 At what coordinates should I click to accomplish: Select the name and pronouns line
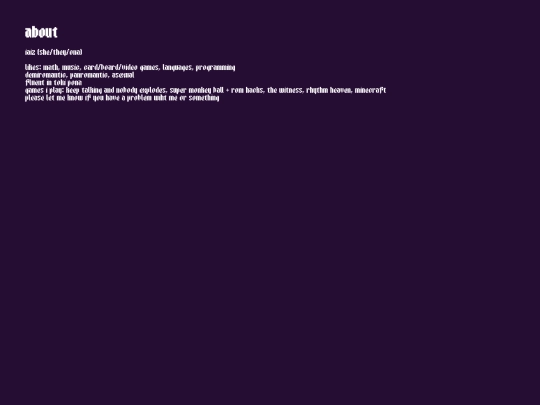pyautogui.click(x=53, y=52)
